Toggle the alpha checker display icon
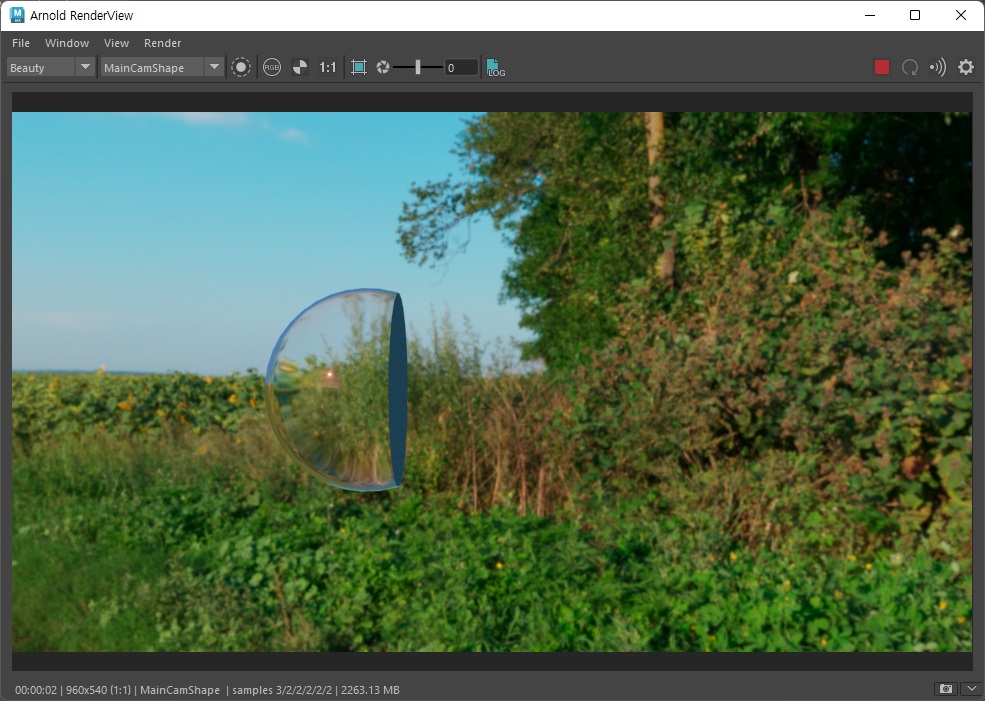 click(300, 67)
